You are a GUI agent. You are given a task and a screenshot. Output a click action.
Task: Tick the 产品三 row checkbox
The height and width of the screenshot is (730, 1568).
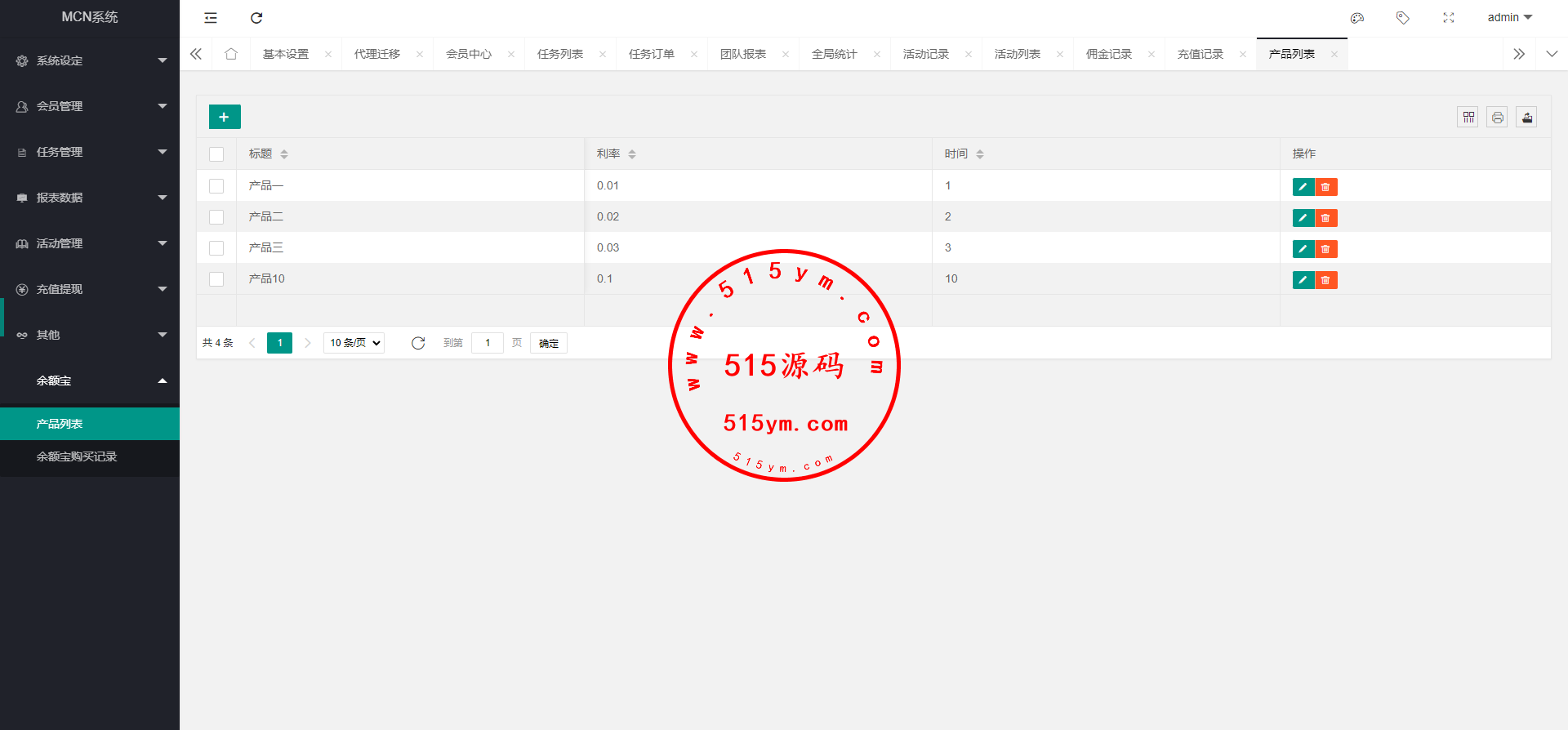coord(216,248)
